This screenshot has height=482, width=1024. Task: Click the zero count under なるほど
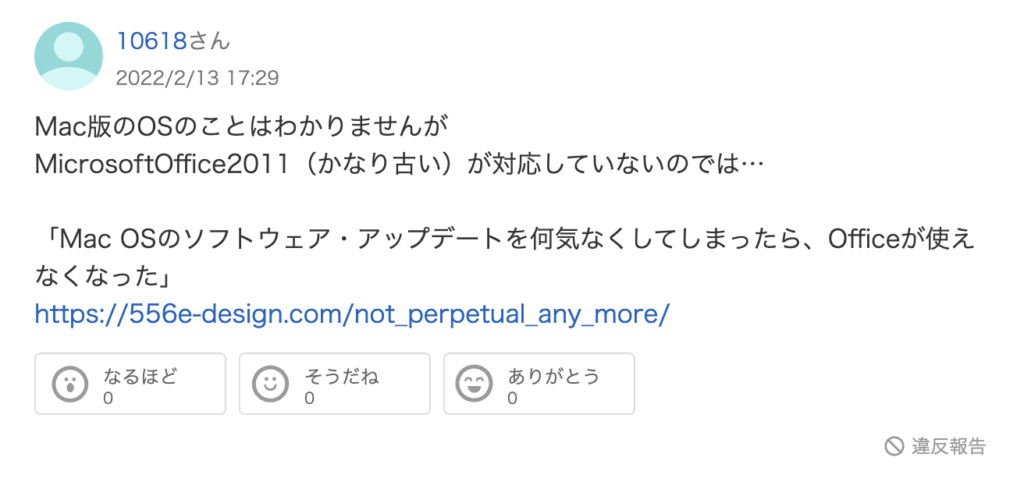(108, 398)
